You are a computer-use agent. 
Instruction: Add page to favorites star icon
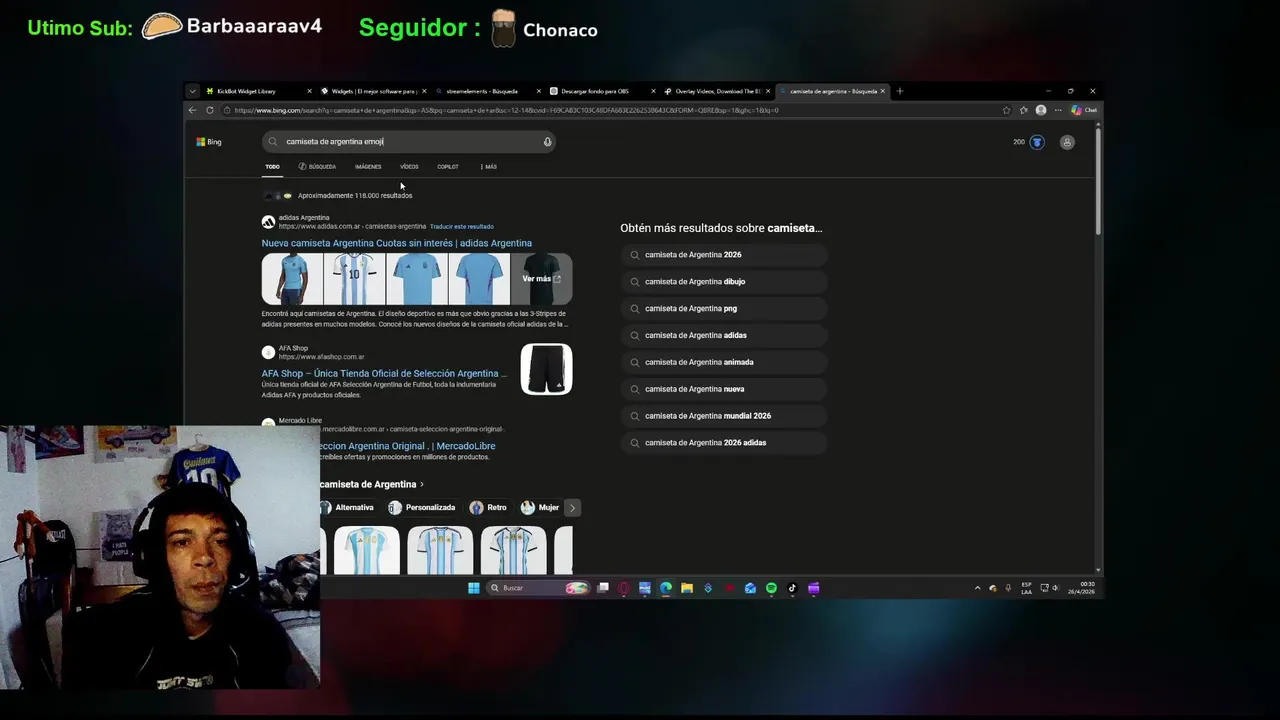(x=1006, y=110)
